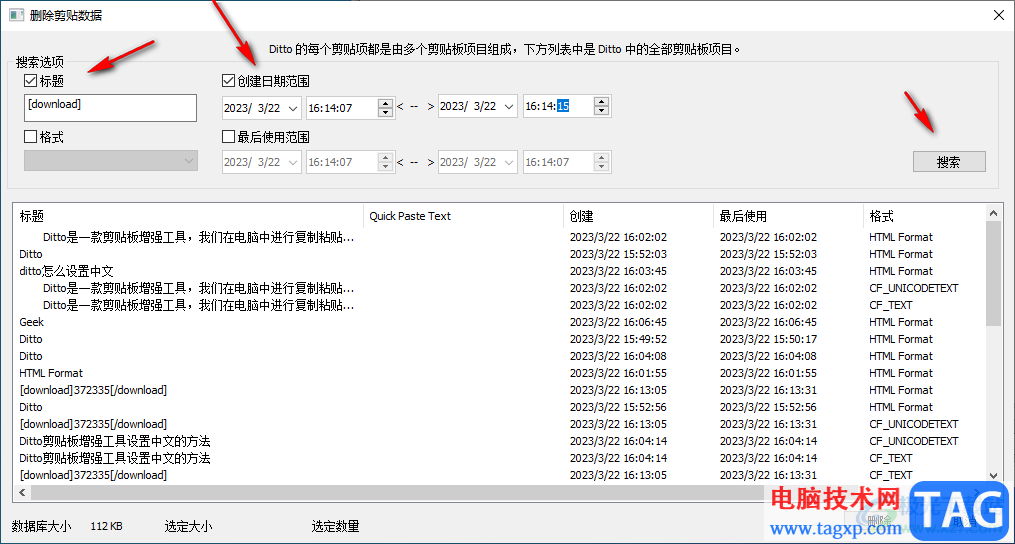Select Ditto剪贴板增强工具设置中文的方法 row with CF_UNICODETEXT

[x=499, y=441]
